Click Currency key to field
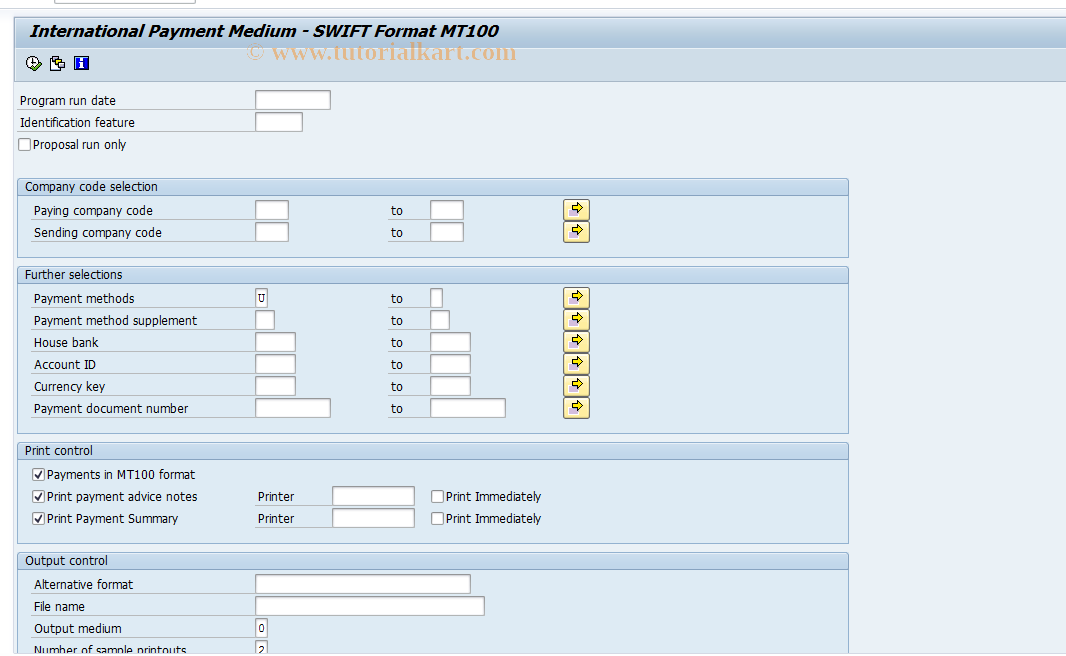The image size is (1066, 656). pos(450,385)
